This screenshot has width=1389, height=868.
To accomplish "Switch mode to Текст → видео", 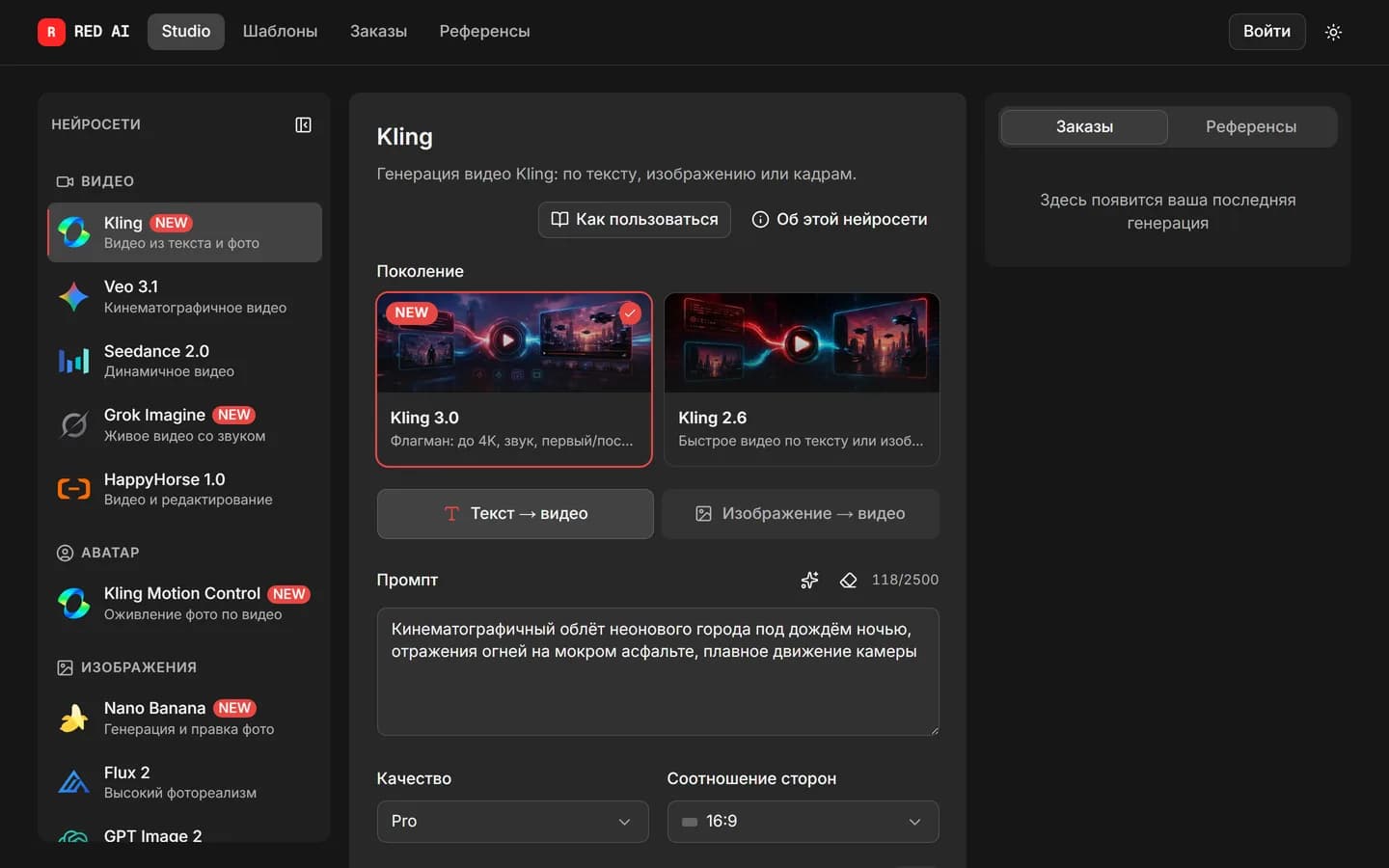I will [x=515, y=514].
